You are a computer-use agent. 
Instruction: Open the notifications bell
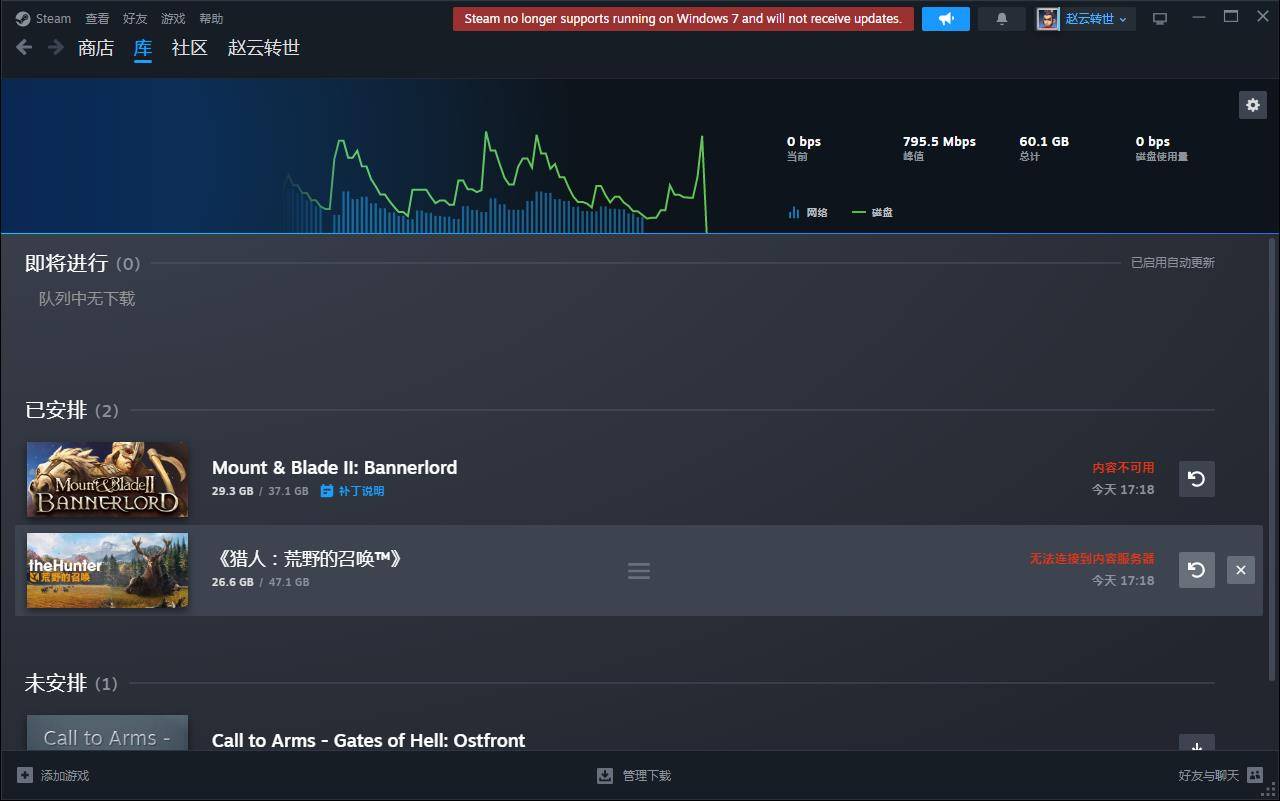1002,19
